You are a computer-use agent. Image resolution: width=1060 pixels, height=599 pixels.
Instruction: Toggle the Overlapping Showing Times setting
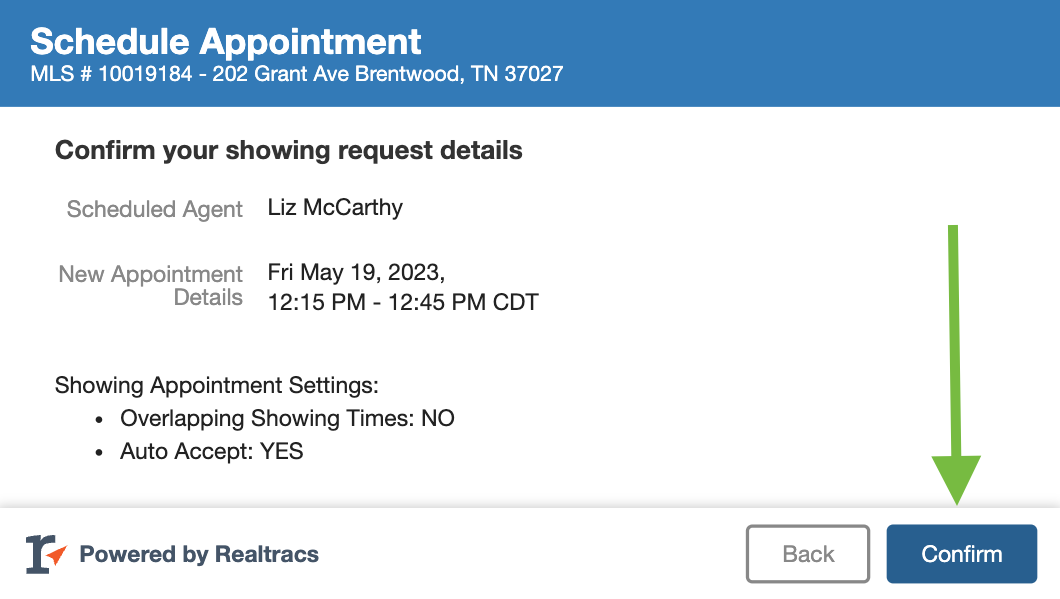(287, 418)
